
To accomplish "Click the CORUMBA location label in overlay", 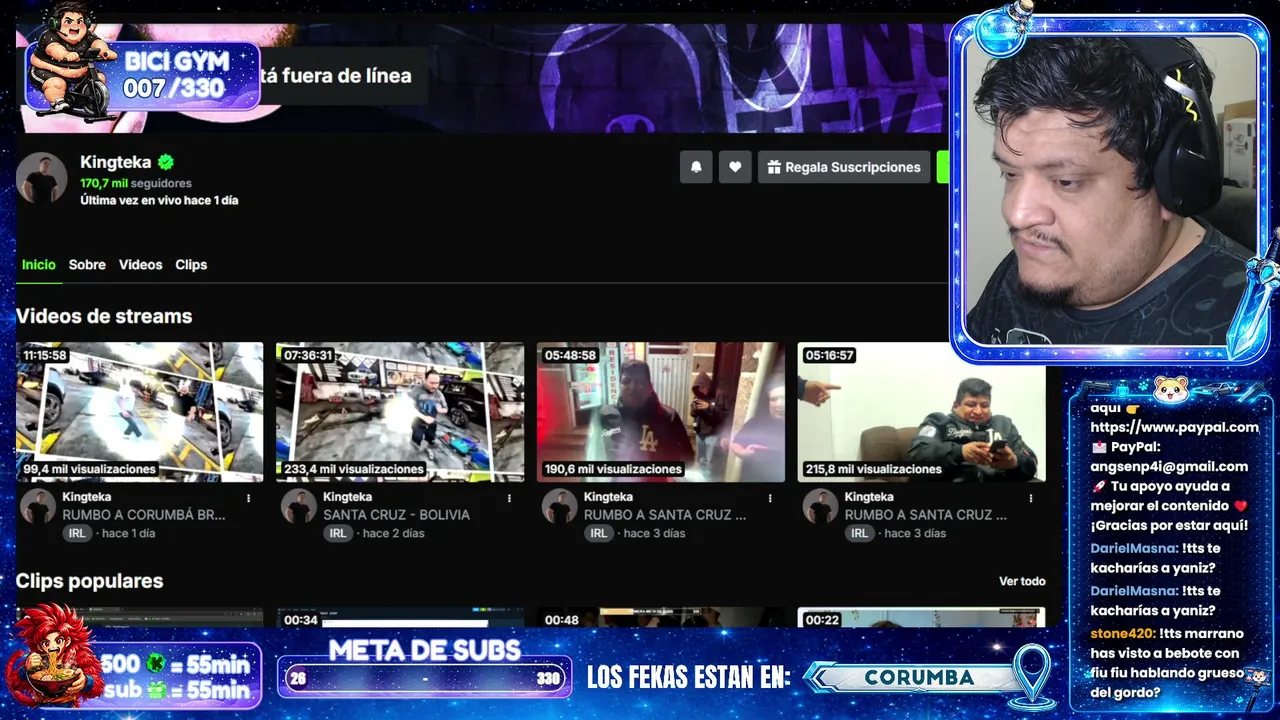I will coord(919,677).
